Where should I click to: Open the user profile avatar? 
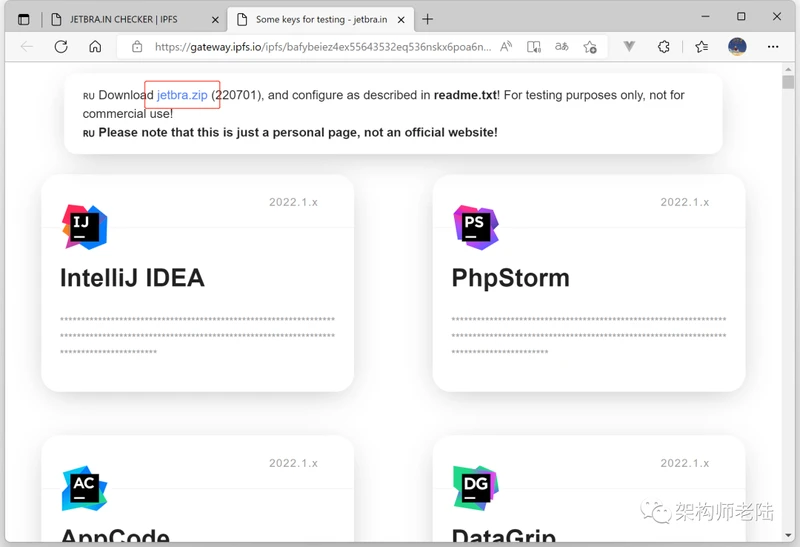[x=737, y=47]
